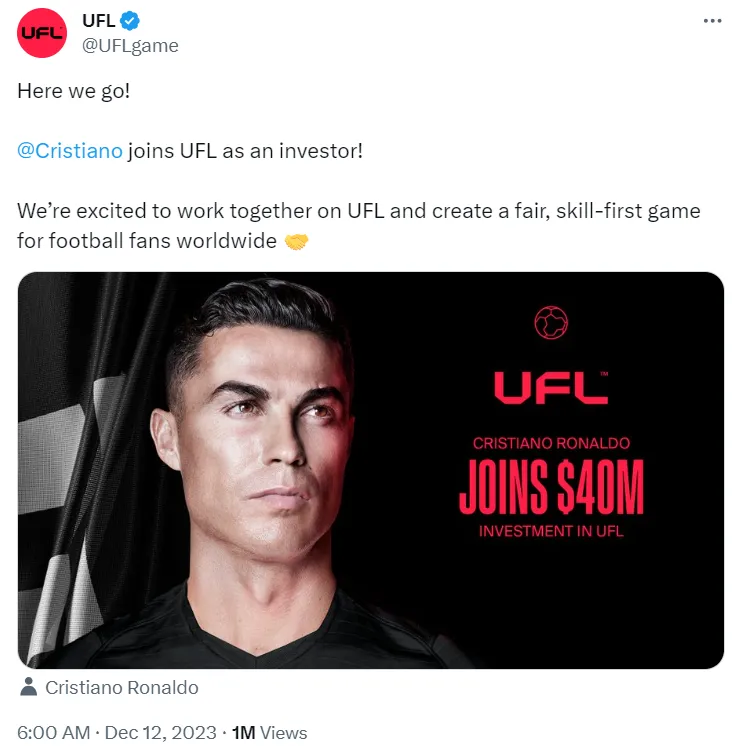
Task: Open the UFL display name link
Action: pyautogui.click(x=97, y=21)
